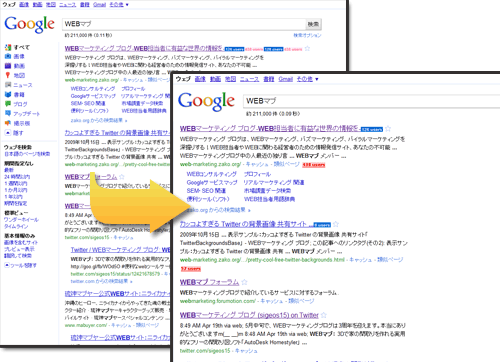Collapse sidebar categories with 隠す in back window
This screenshot has height=362, width=500.
(x=14, y=133)
